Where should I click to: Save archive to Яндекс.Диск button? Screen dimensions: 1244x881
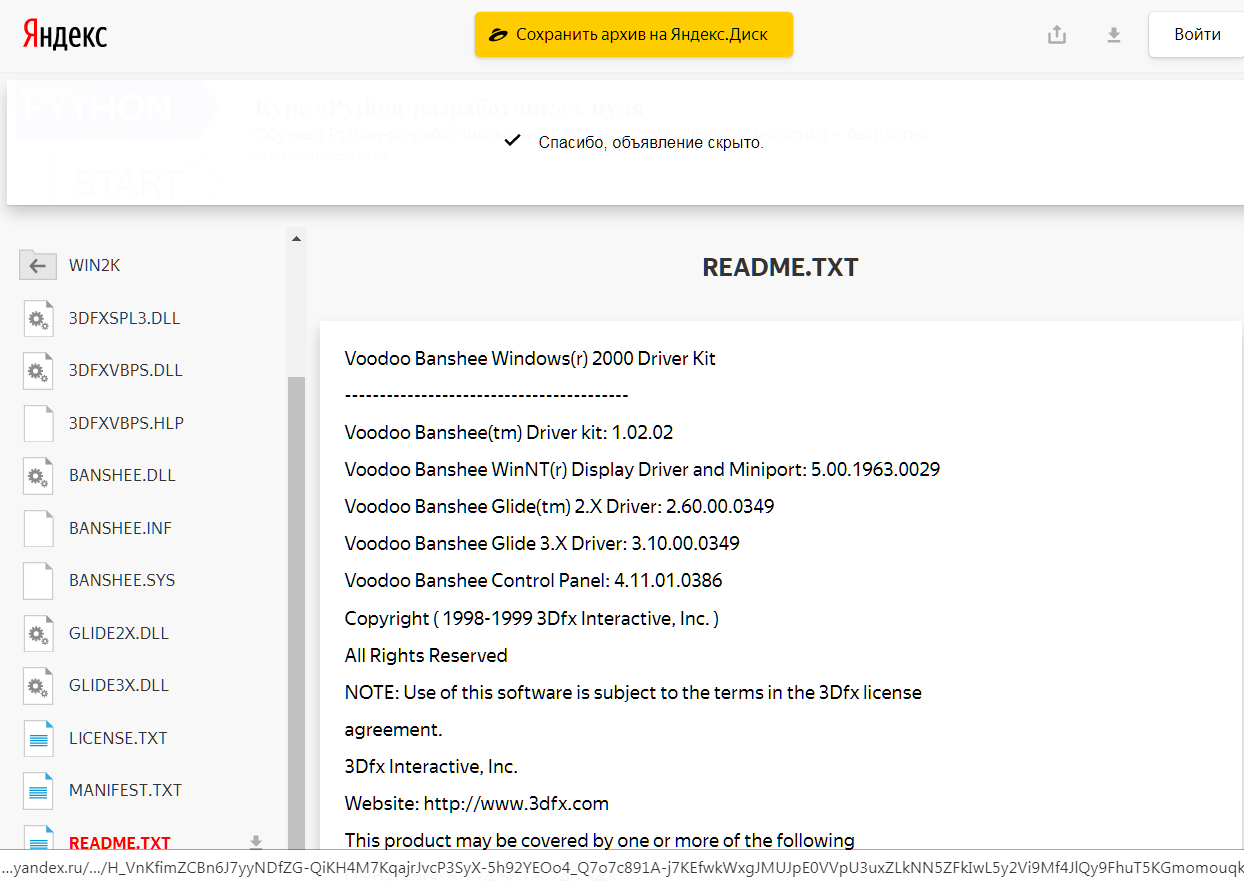pos(634,34)
